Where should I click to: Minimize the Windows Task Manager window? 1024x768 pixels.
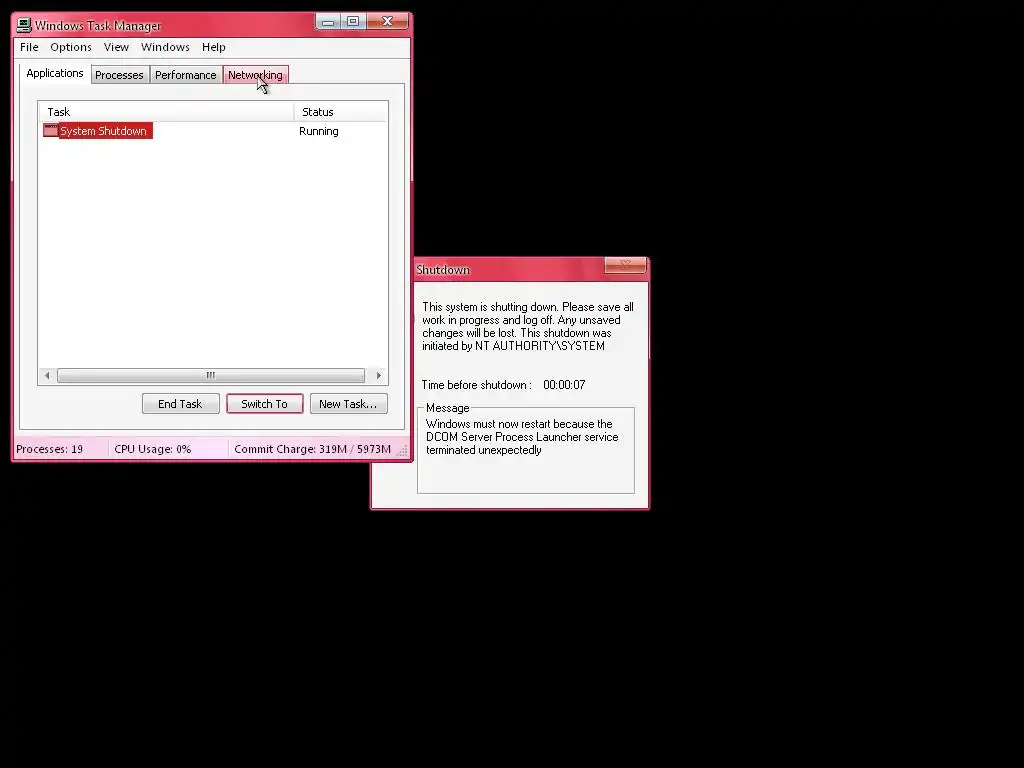pos(328,22)
